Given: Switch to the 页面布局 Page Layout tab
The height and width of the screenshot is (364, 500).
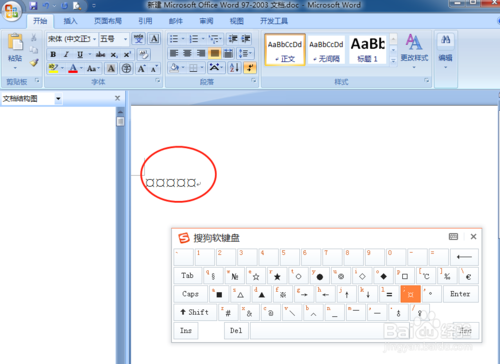Looking at the screenshot, I should (x=108, y=21).
